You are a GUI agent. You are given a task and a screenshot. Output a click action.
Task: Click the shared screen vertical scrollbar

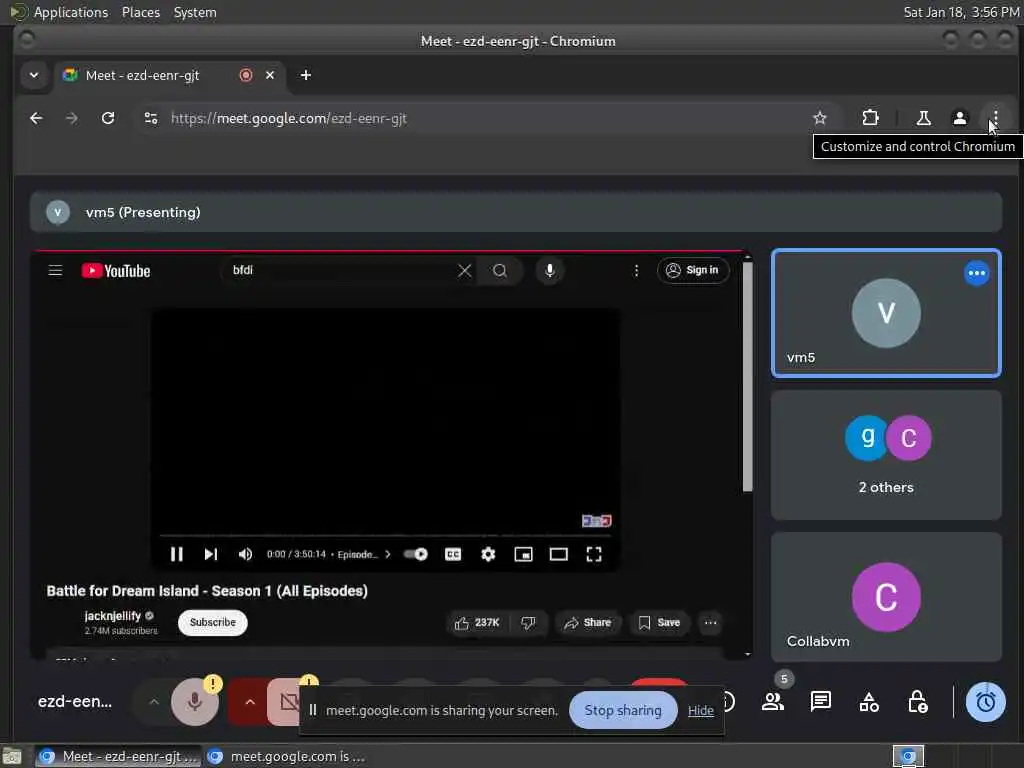pos(748,376)
